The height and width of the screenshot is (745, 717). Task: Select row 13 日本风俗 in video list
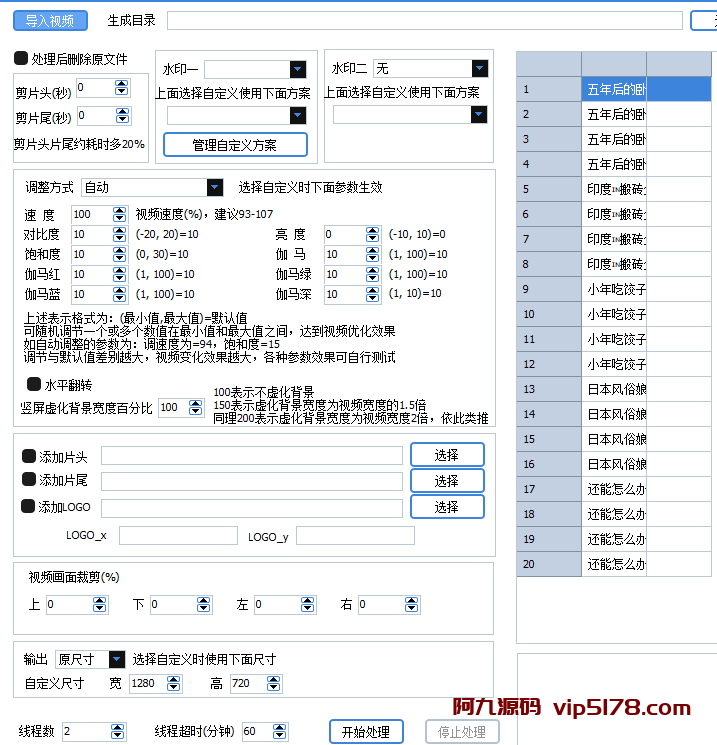614,389
